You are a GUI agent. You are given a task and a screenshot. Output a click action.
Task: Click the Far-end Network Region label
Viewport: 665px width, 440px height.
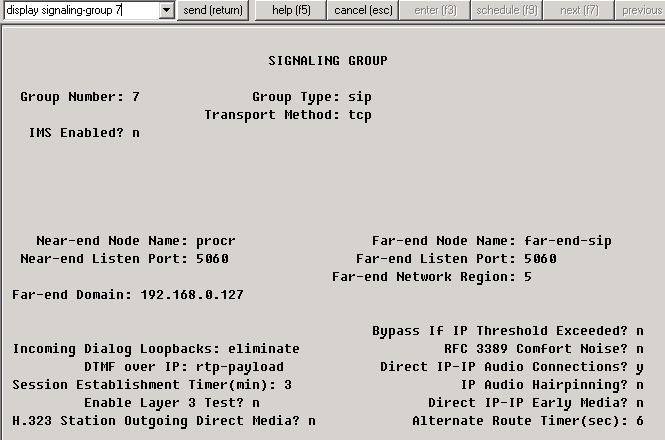coord(424,277)
